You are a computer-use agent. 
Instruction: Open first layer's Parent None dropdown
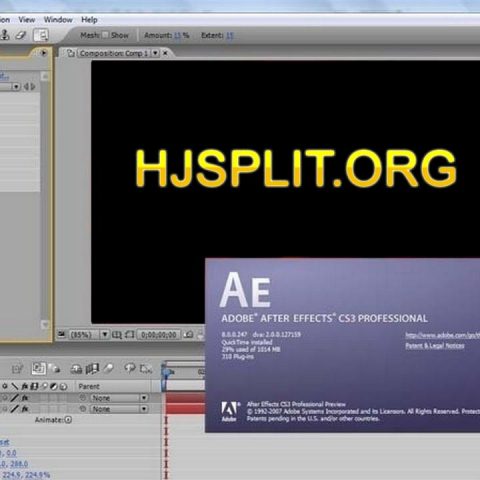pyautogui.click(x=119, y=398)
